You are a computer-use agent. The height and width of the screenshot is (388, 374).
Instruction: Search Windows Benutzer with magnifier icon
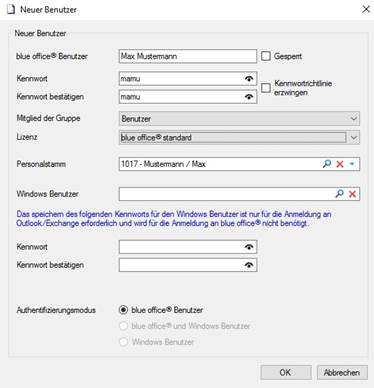[x=339, y=194]
